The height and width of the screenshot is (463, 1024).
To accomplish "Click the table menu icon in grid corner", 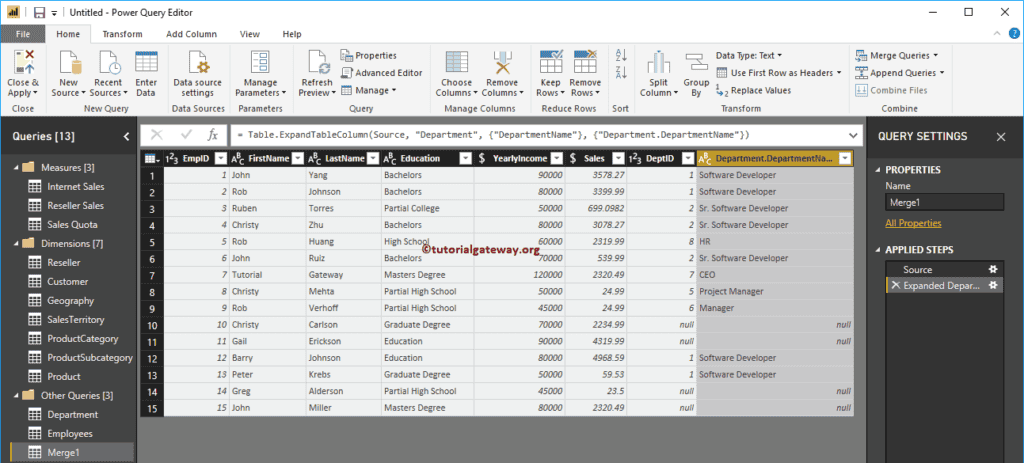I will tap(150, 158).
